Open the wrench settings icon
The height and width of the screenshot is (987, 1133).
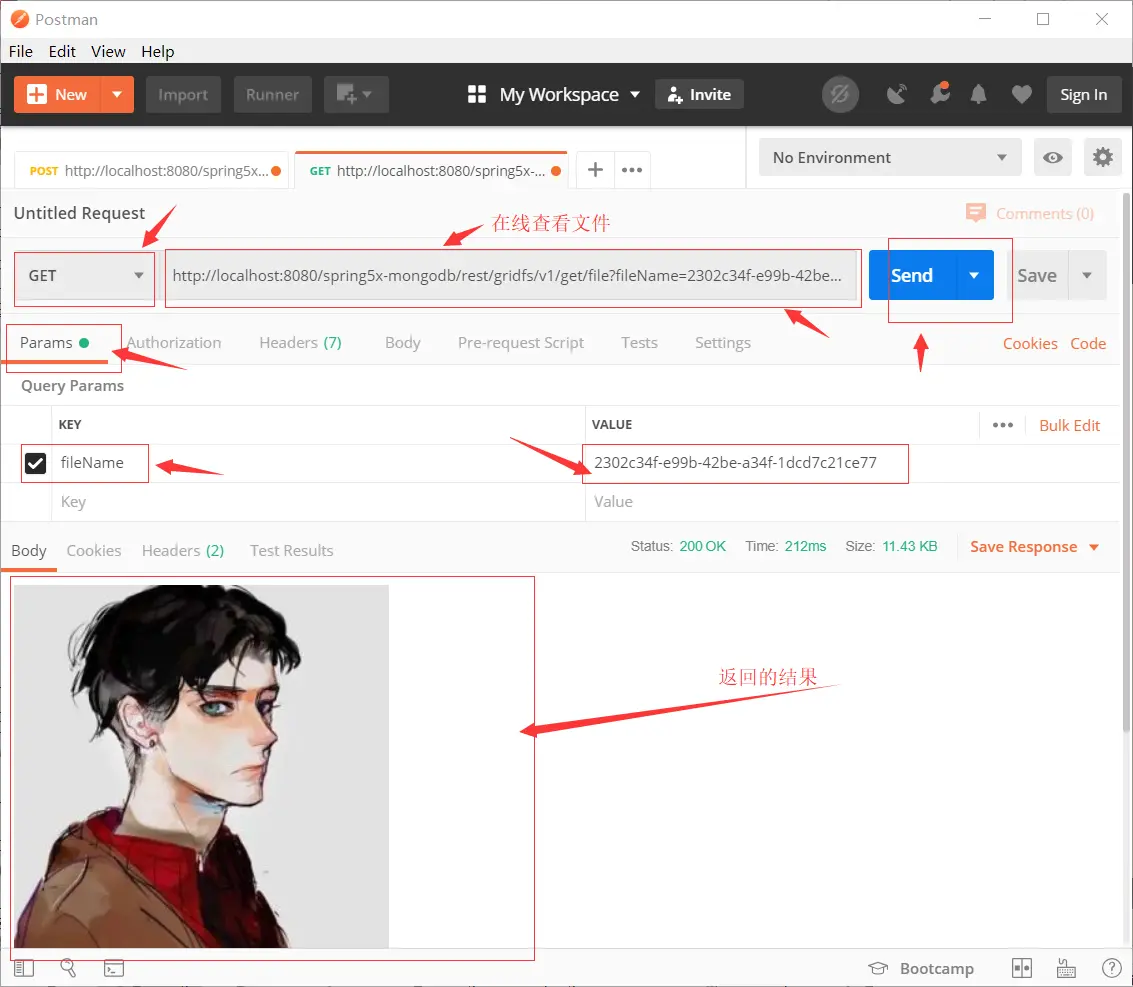[x=939, y=94]
